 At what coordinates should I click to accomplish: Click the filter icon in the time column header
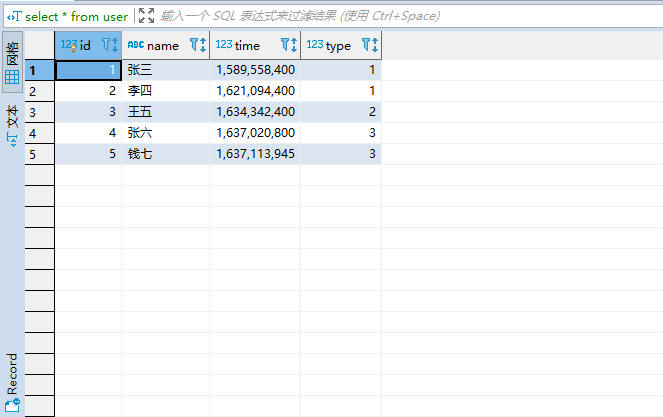(x=285, y=45)
